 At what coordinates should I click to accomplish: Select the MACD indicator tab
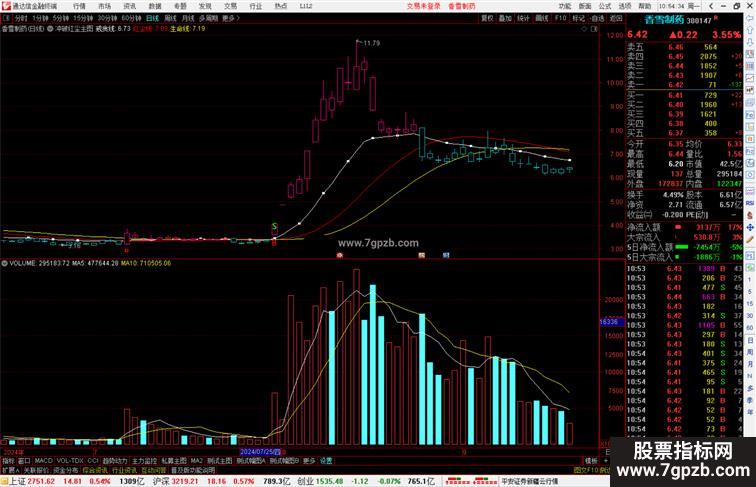click(43, 461)
